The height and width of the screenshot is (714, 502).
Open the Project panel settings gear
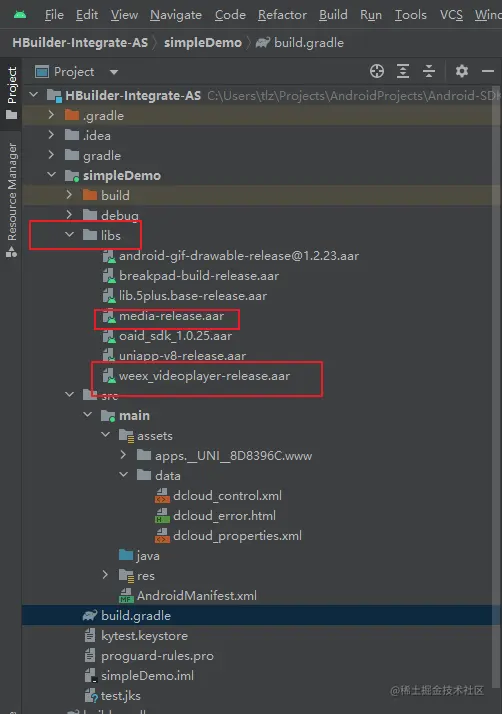pos(461,71)
